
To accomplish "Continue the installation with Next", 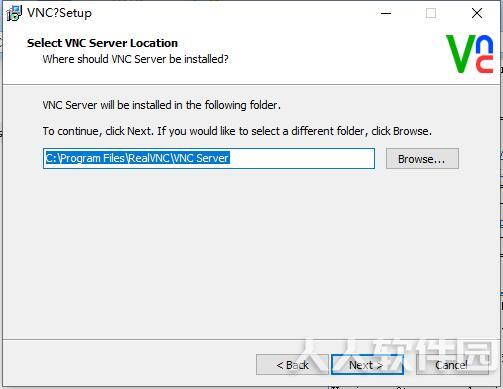I will click(x=367, y=365).
